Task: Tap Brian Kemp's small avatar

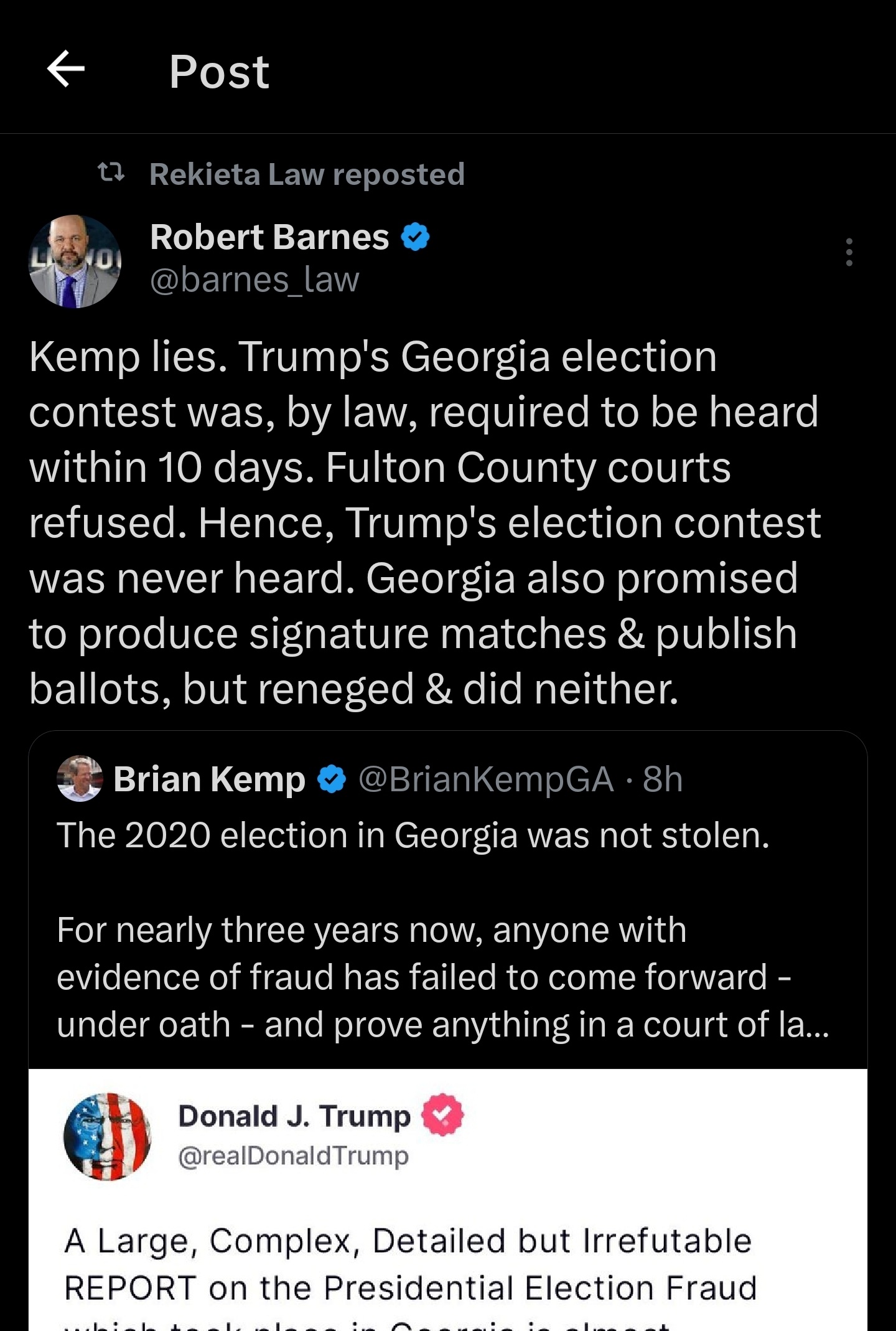Action: 80,778
